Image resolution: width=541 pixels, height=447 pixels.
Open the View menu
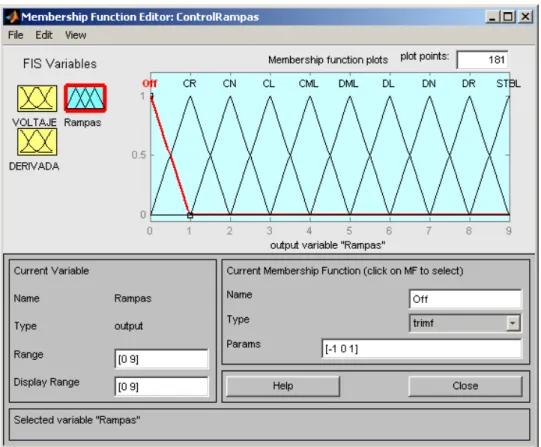point(76,35)
